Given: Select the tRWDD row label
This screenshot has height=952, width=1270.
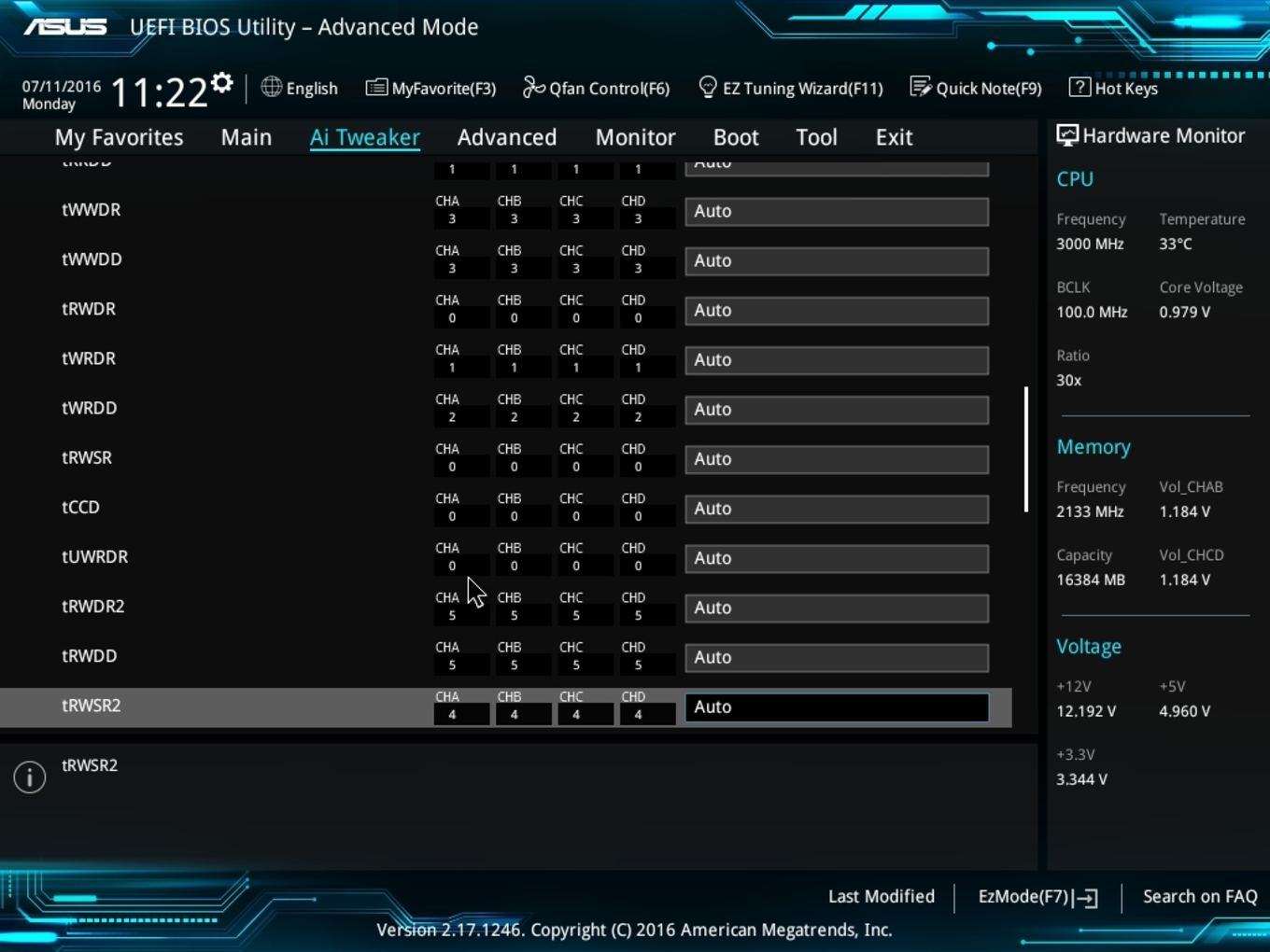Looking at the screenshot, I should point(89,655).
